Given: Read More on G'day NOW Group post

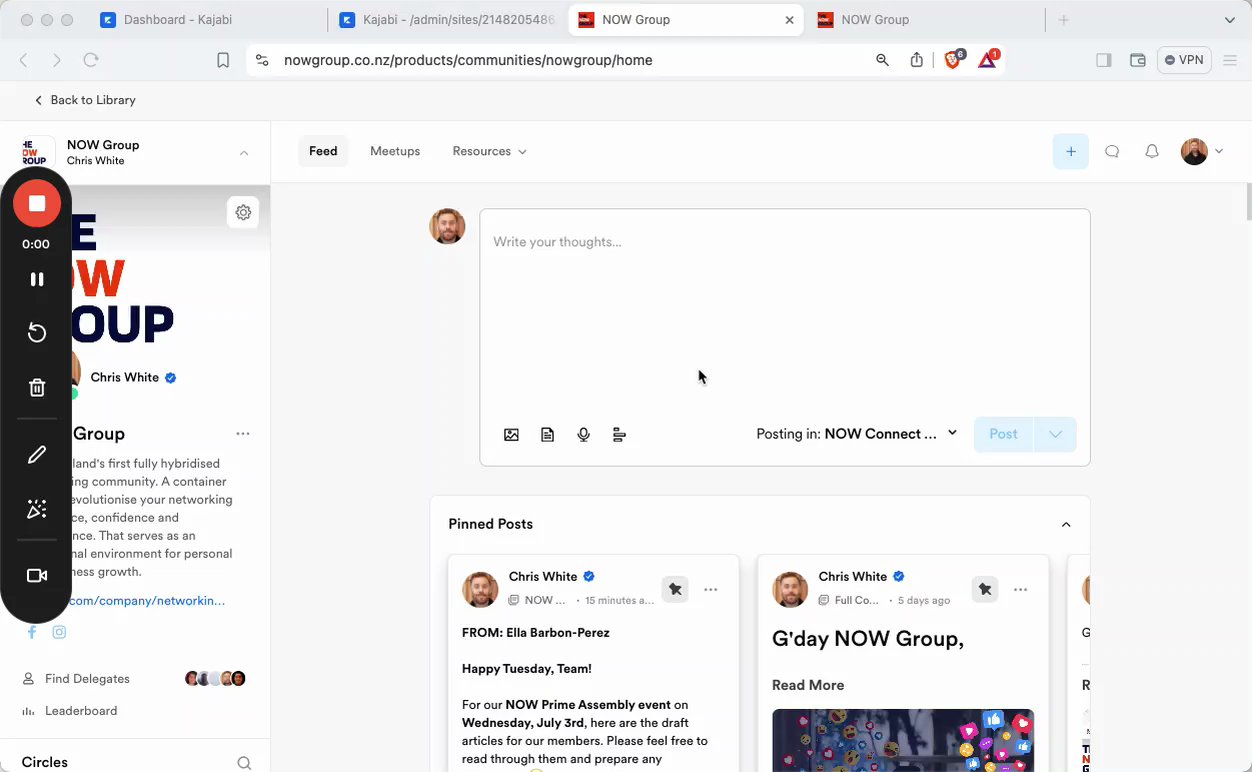Looking at the screenshot, I should [x=808, y=685].
